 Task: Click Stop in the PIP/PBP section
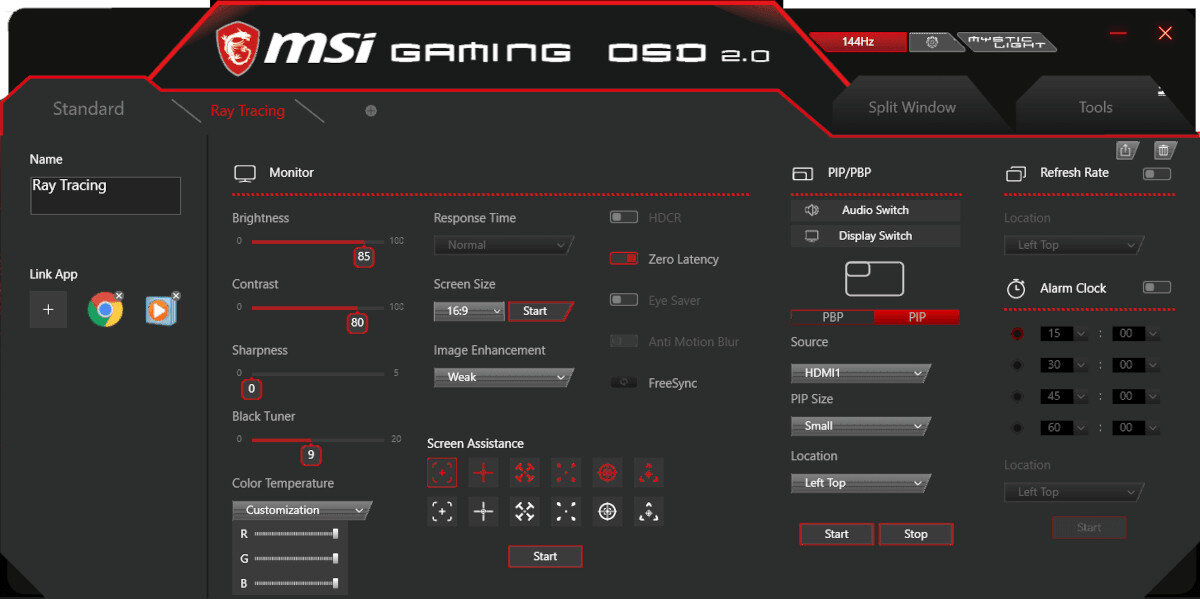(916, 534)
